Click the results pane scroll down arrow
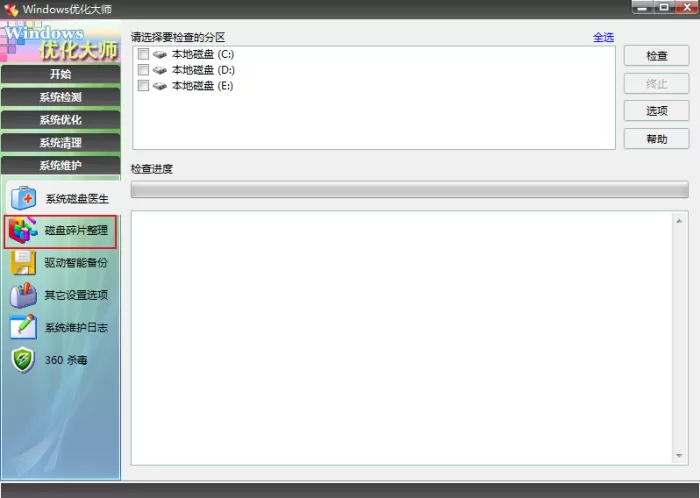Screen dimensions: 700x498 (x=679, y=456)
